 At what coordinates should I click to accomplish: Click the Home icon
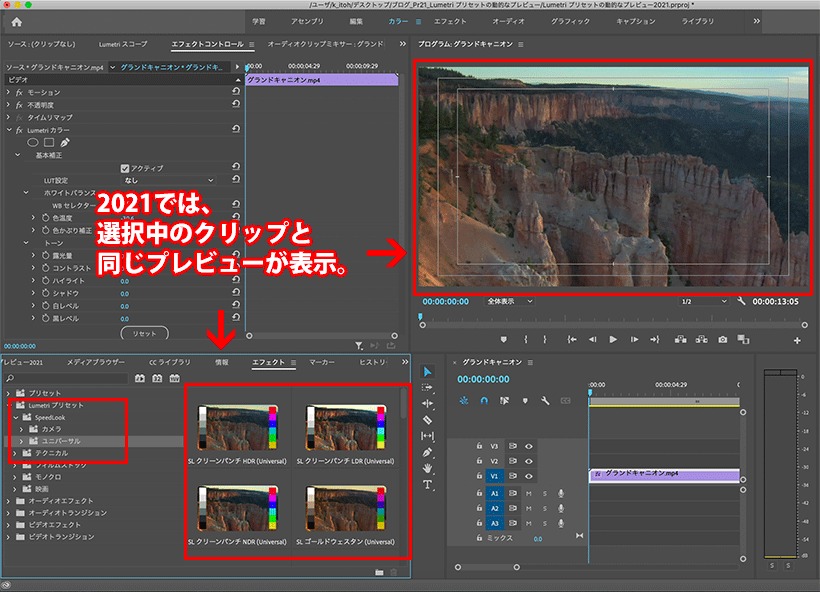17,22
